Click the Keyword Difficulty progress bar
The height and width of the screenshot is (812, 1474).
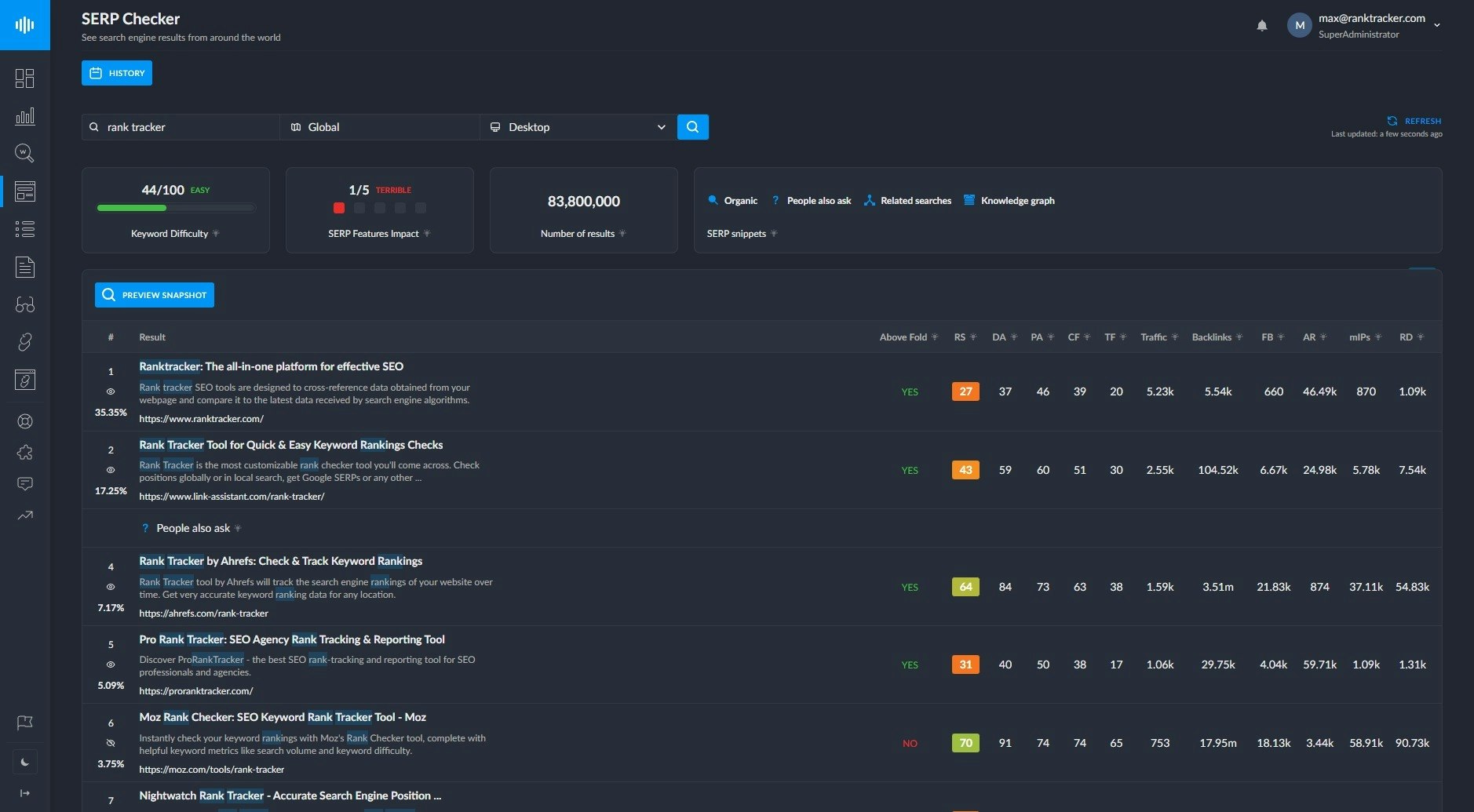[x=176, y=208]
